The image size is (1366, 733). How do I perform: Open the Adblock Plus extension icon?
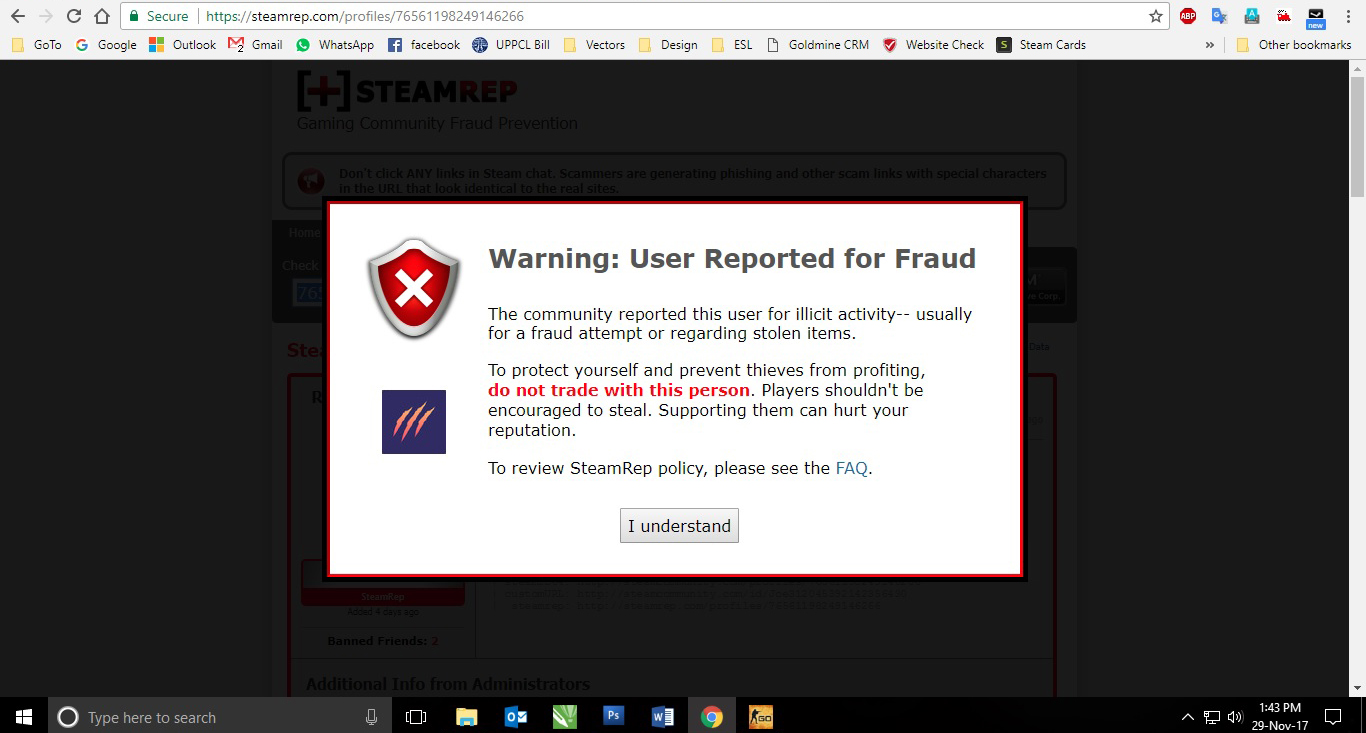pos(1188,16)
